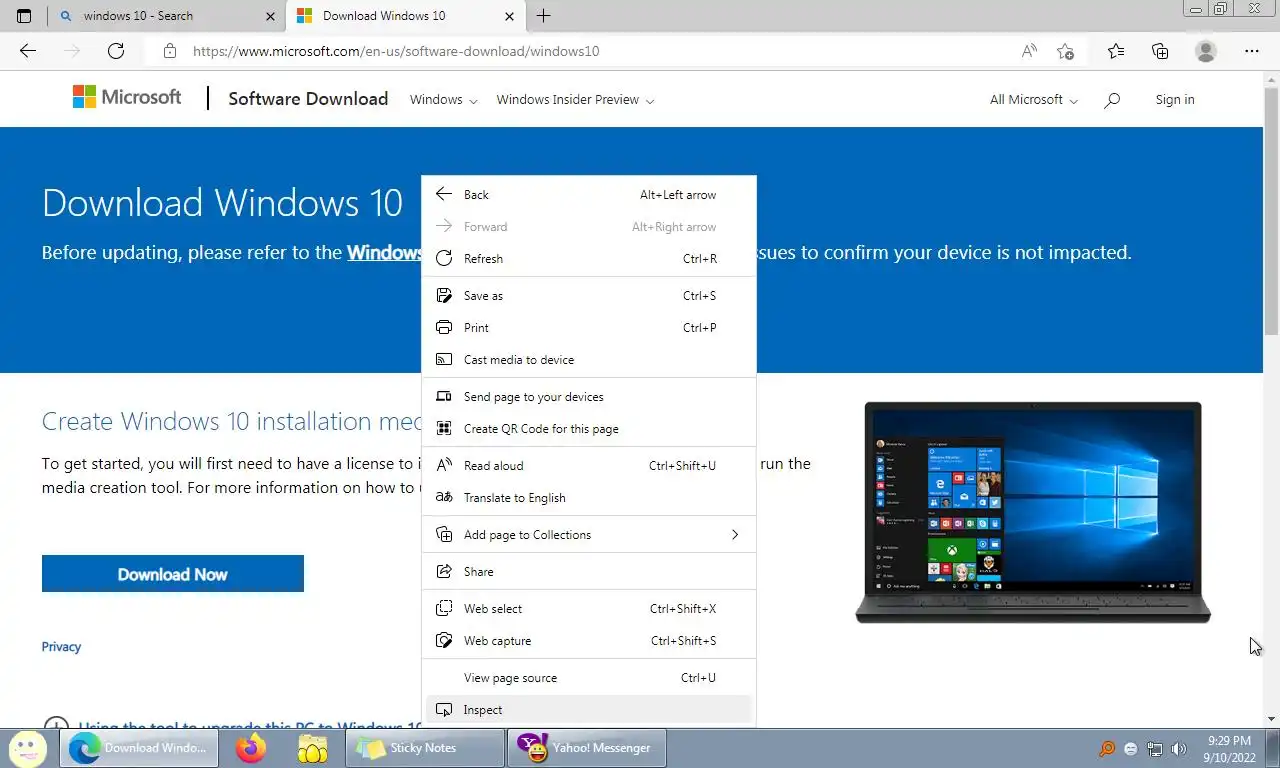Open the file explorer folder taskbar icon
The width and height of the screenshot is (1280, 768).
pyautogui.click(x=313, y=748)
